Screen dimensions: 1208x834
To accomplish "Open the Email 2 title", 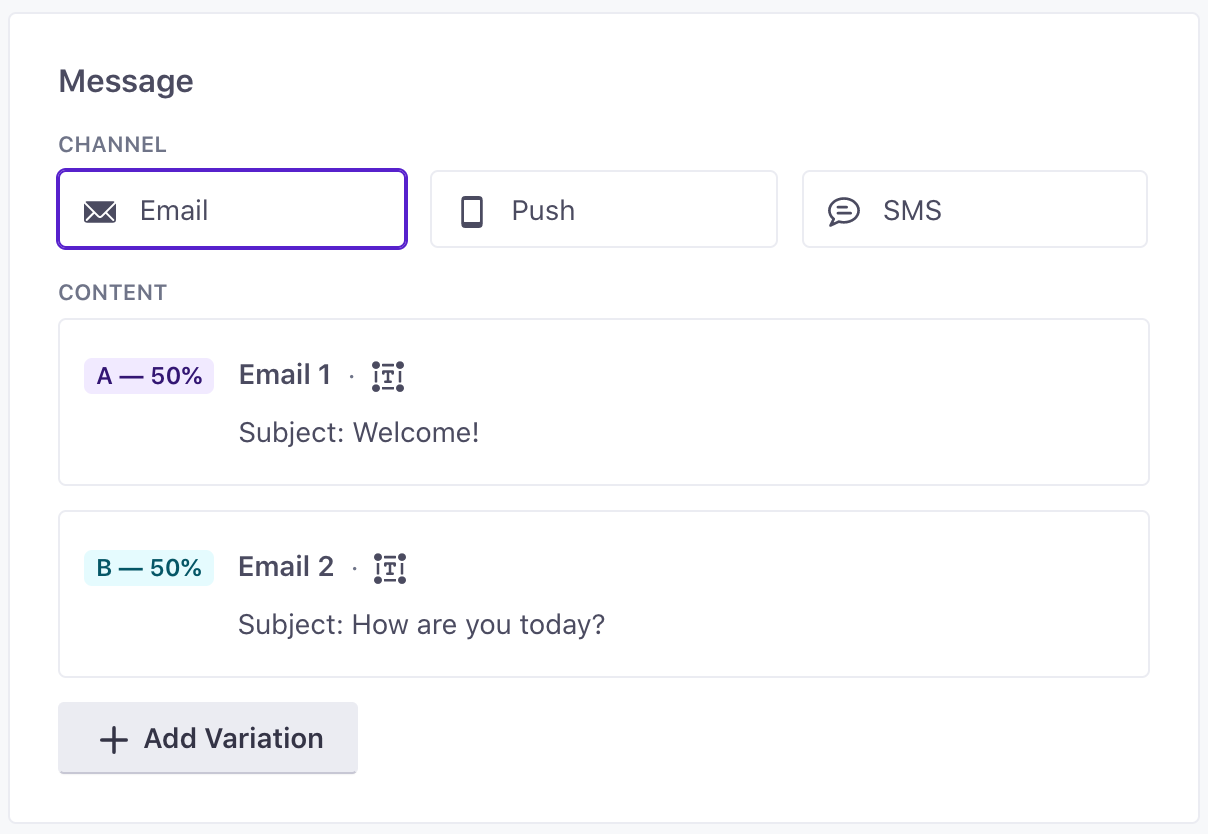I will [286, 567].
